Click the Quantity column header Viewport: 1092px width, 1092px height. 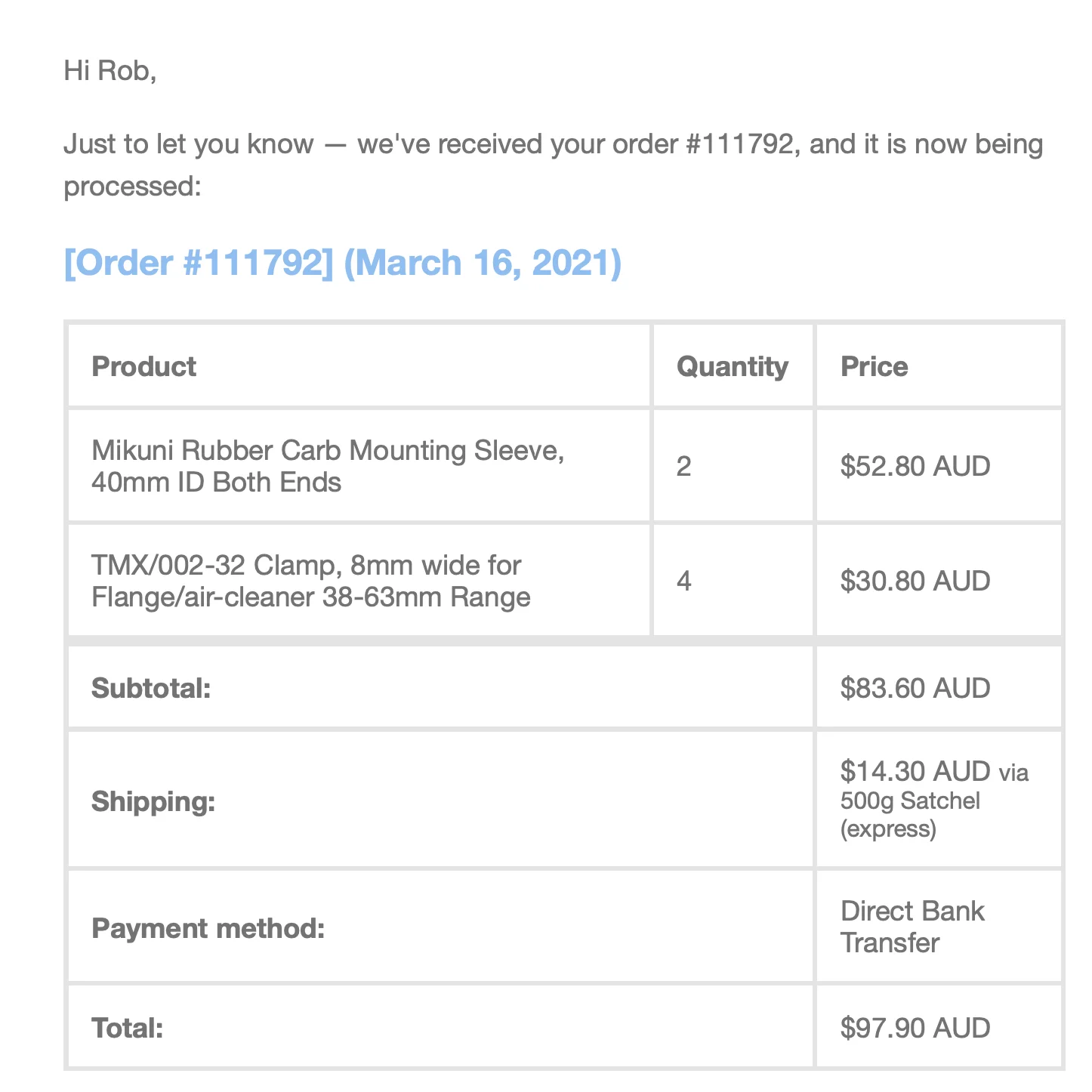point(732,366)
